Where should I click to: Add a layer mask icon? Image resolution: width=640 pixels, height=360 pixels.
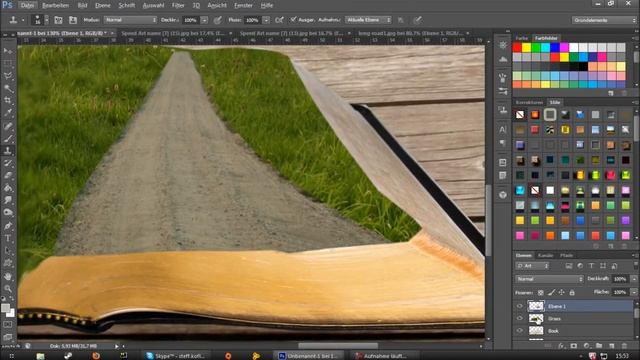pyautogui.click(x=573, y=346)
